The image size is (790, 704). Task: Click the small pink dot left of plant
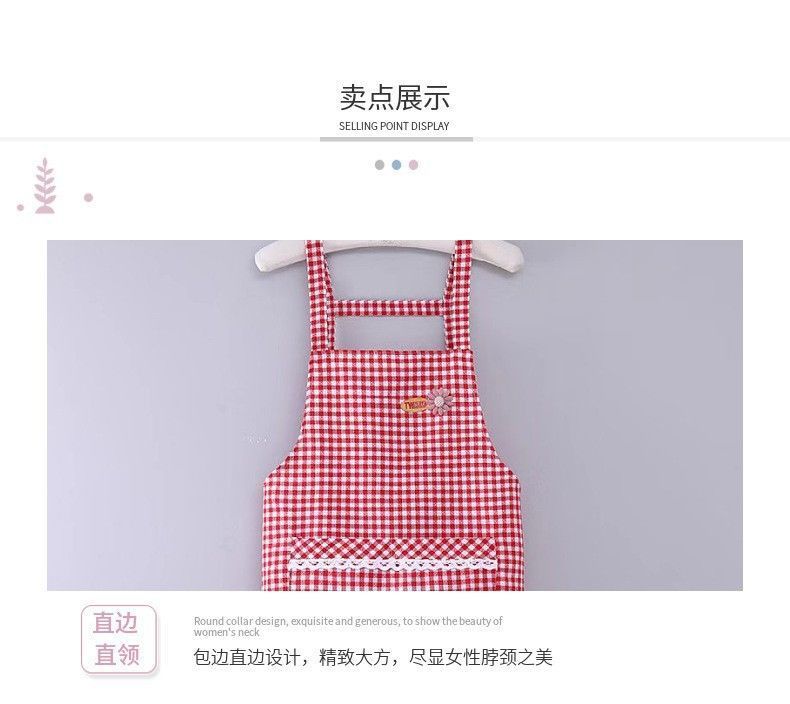pyautogui.click(x=21, y=207)
